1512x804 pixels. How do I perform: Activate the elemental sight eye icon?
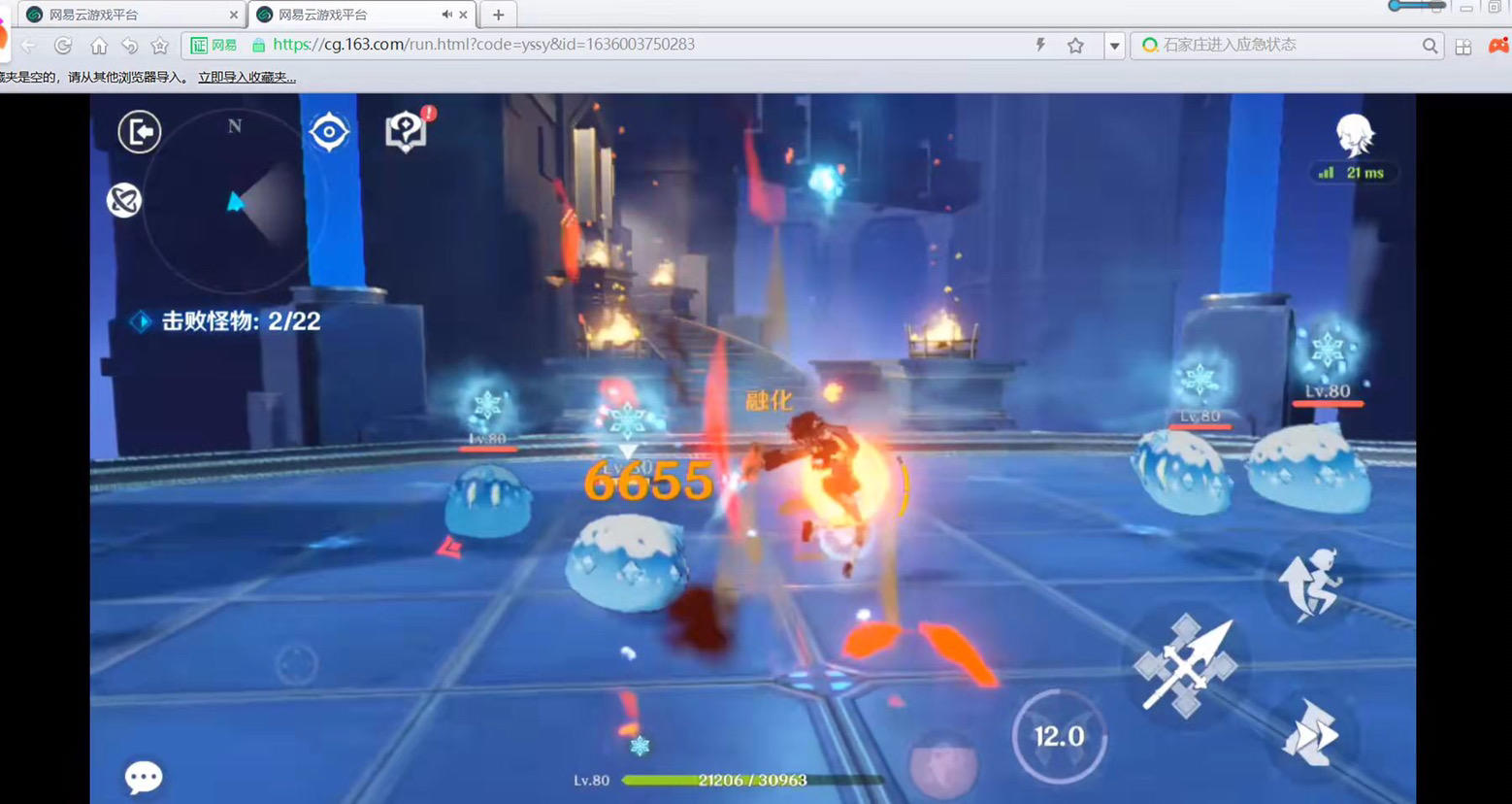(x=329, y=132)
